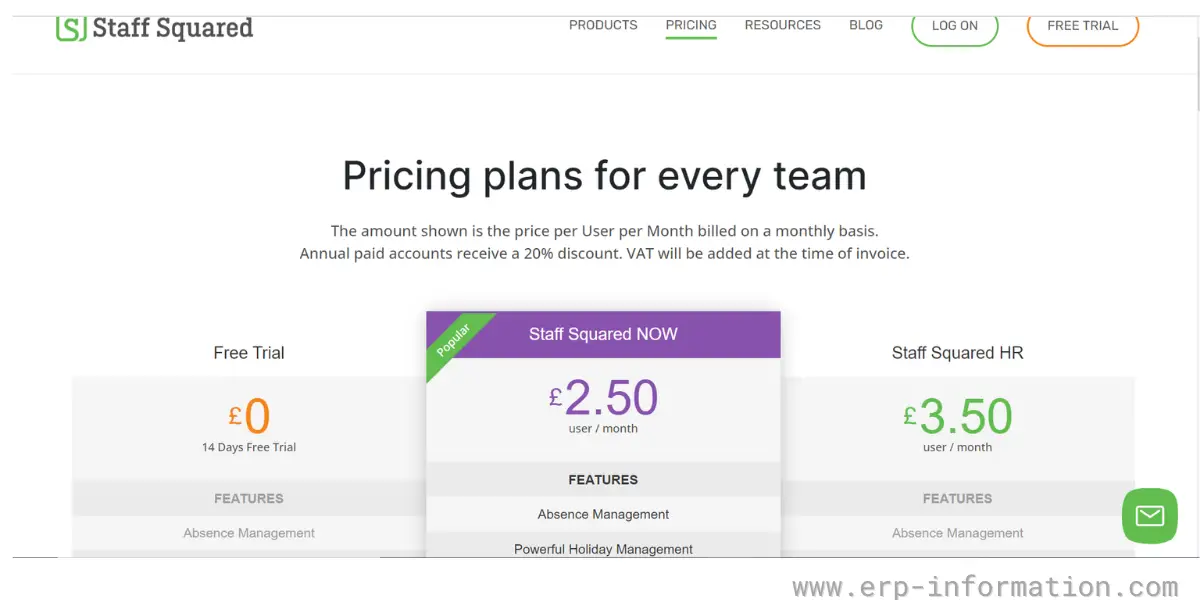Click 'Absence Management' in Staff Squared NOW
Screen dimensions: 1200x600
tap(603, 514)
